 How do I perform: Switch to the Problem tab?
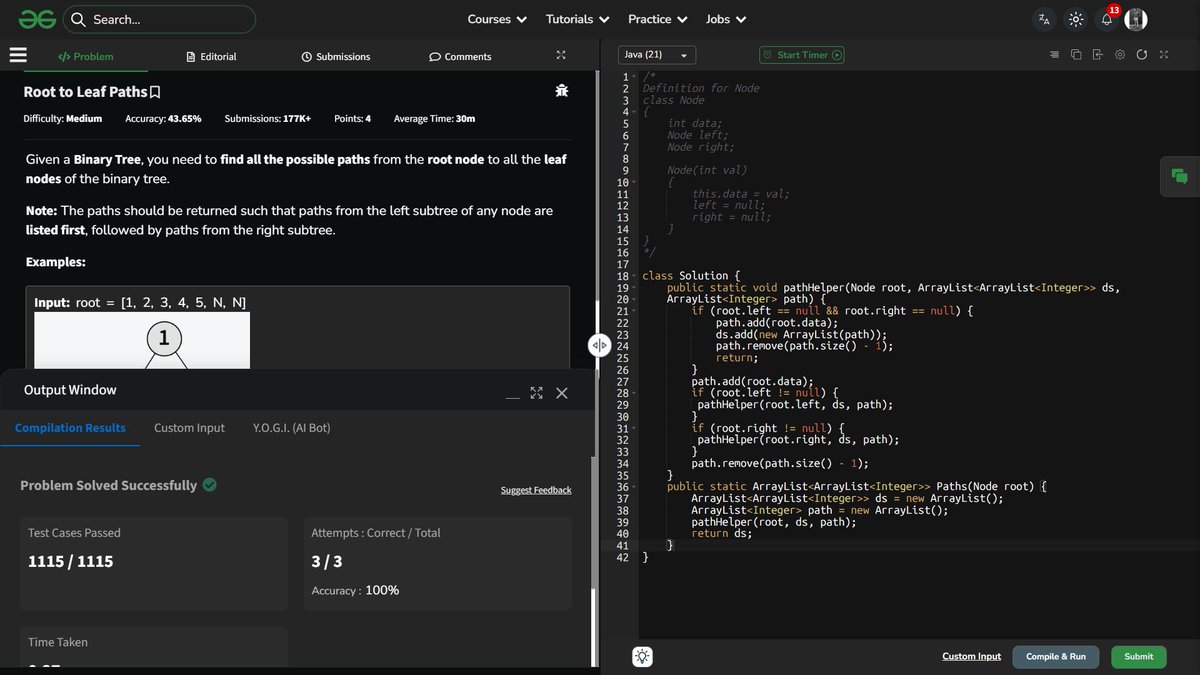(x=86, y=57)
